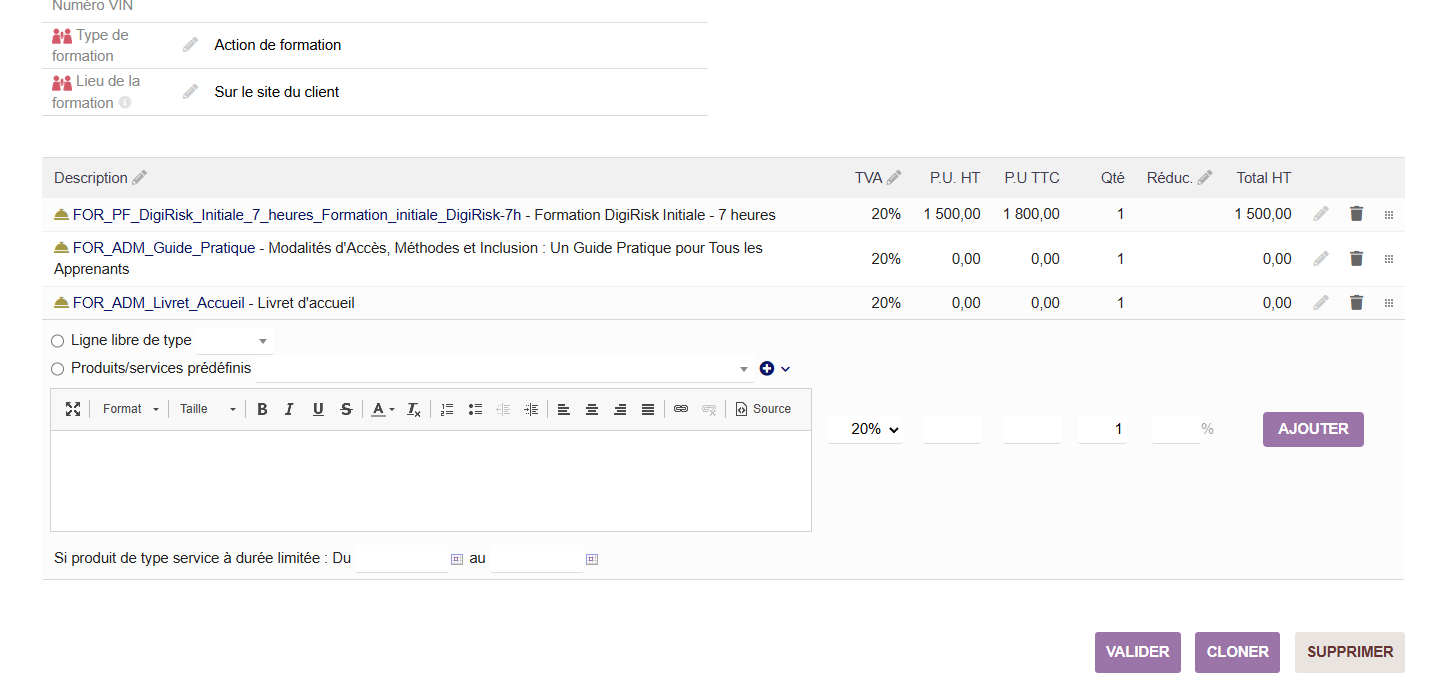Open the Taille font size dropdown
The width and height of the screenshot is (1435, 699).
207,409
